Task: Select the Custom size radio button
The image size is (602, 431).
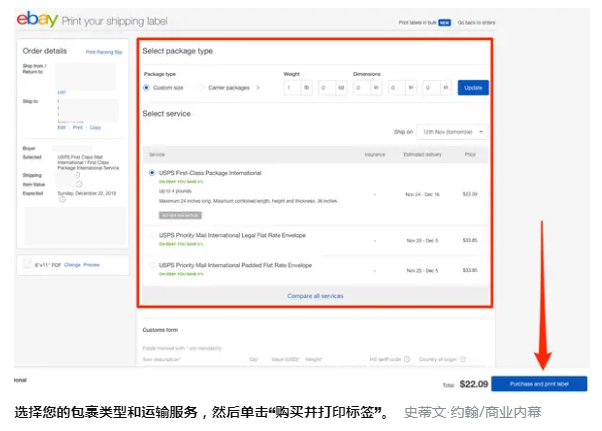Action: tap(146, 88)
